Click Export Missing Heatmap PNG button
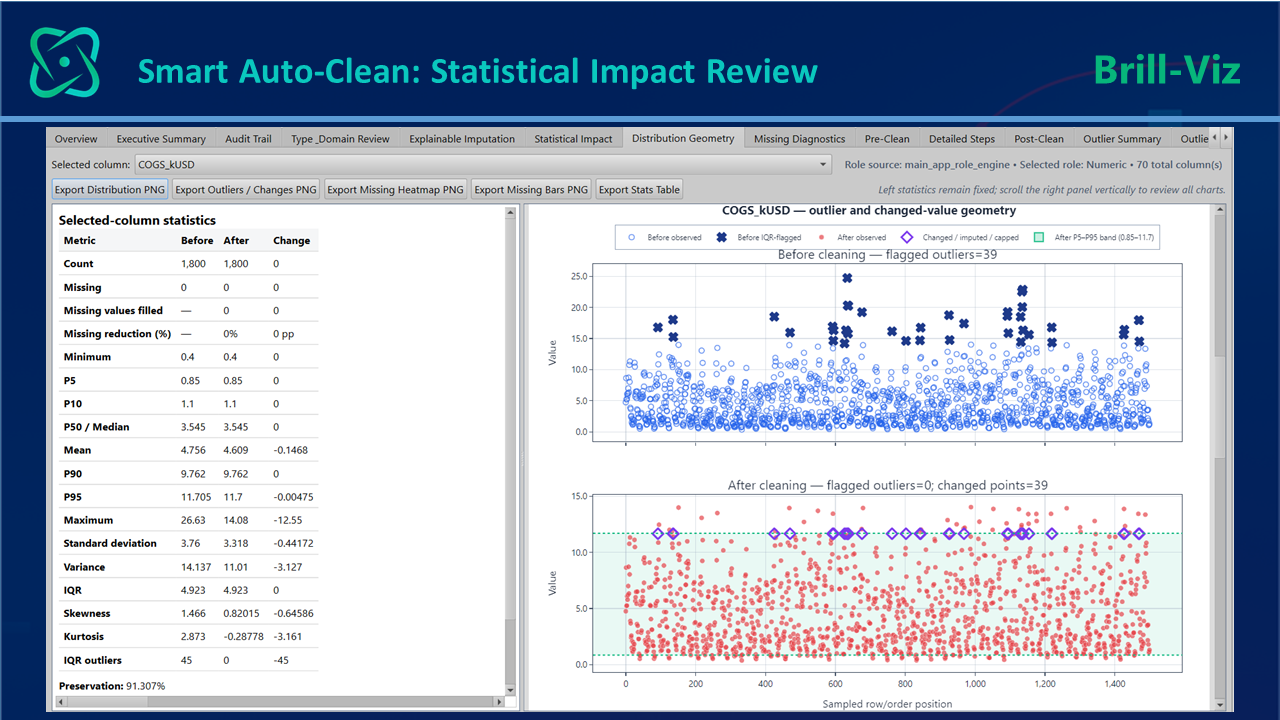The height and width of the screenshot is (720, 1280). [396, 189]
